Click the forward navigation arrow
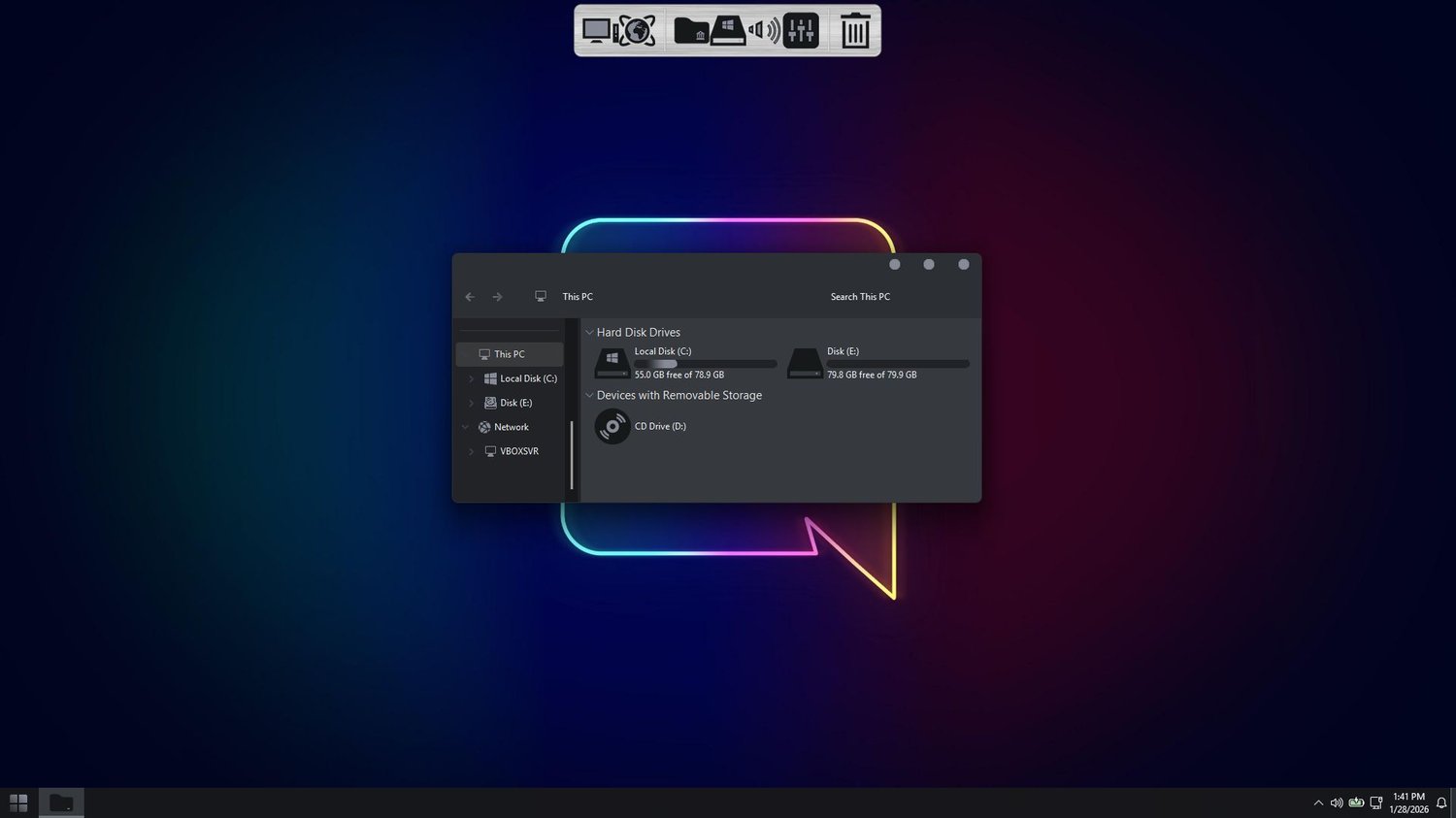This screenshot has height=818, width=1456. 497,297
